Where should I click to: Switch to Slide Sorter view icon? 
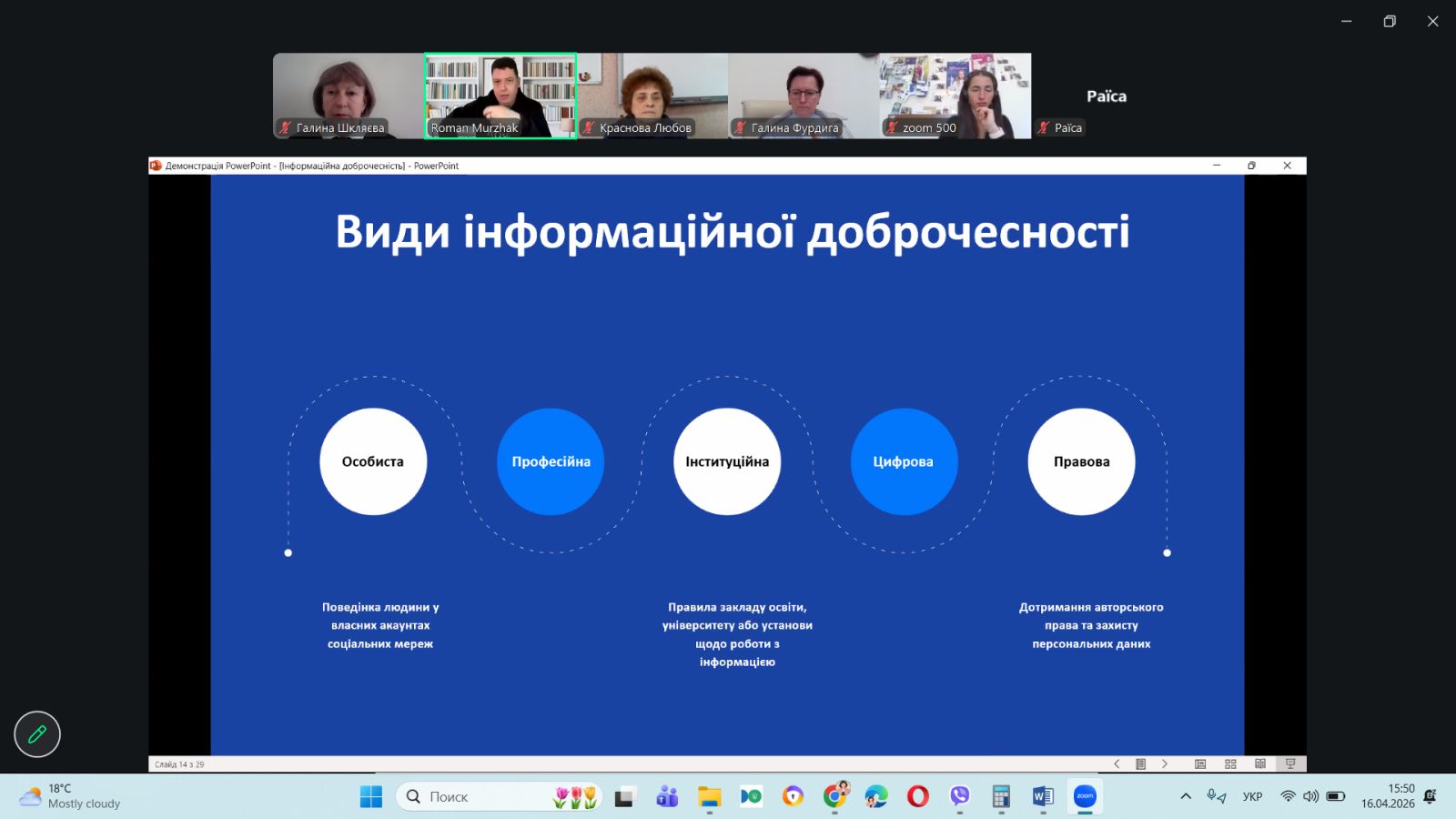[x=1230, y=764]
